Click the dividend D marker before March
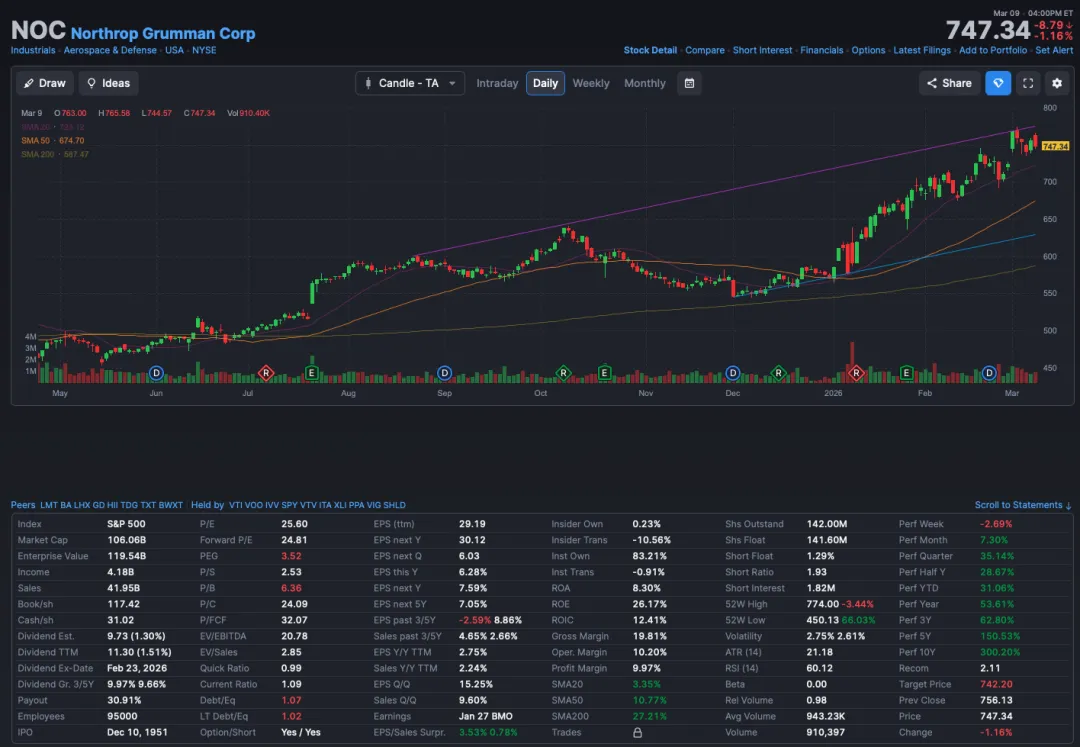Image resolution: width=1080 pixels, height=747 pixels. 989,373
